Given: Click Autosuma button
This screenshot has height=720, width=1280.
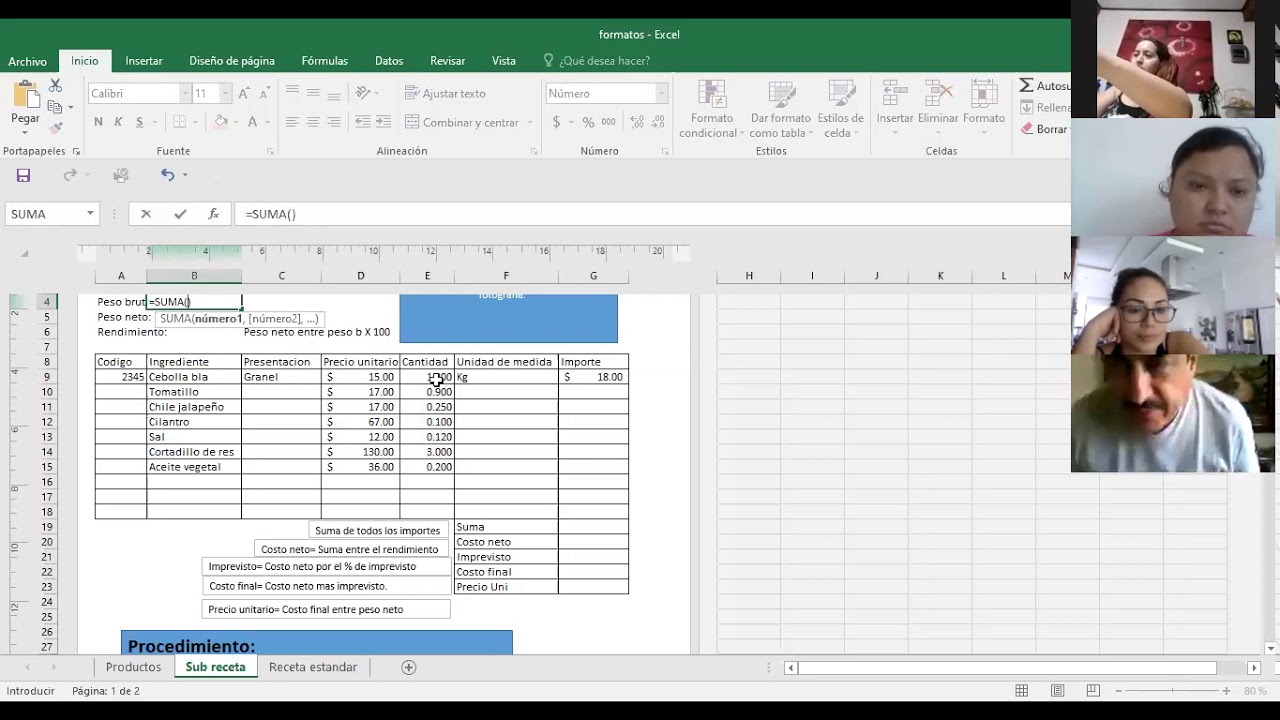Looking at the screenshot, I should coord(1045,86).
